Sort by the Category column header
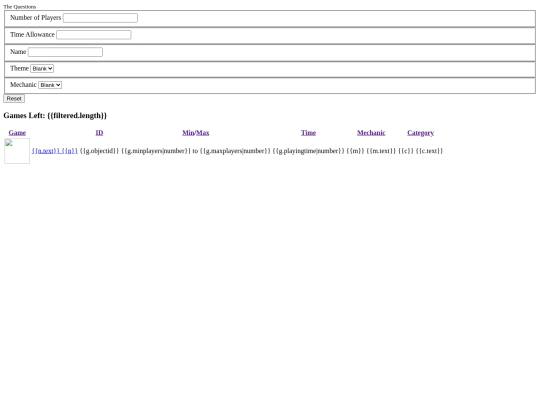Viewport: 540px width, 405px height. pos(420,133)
